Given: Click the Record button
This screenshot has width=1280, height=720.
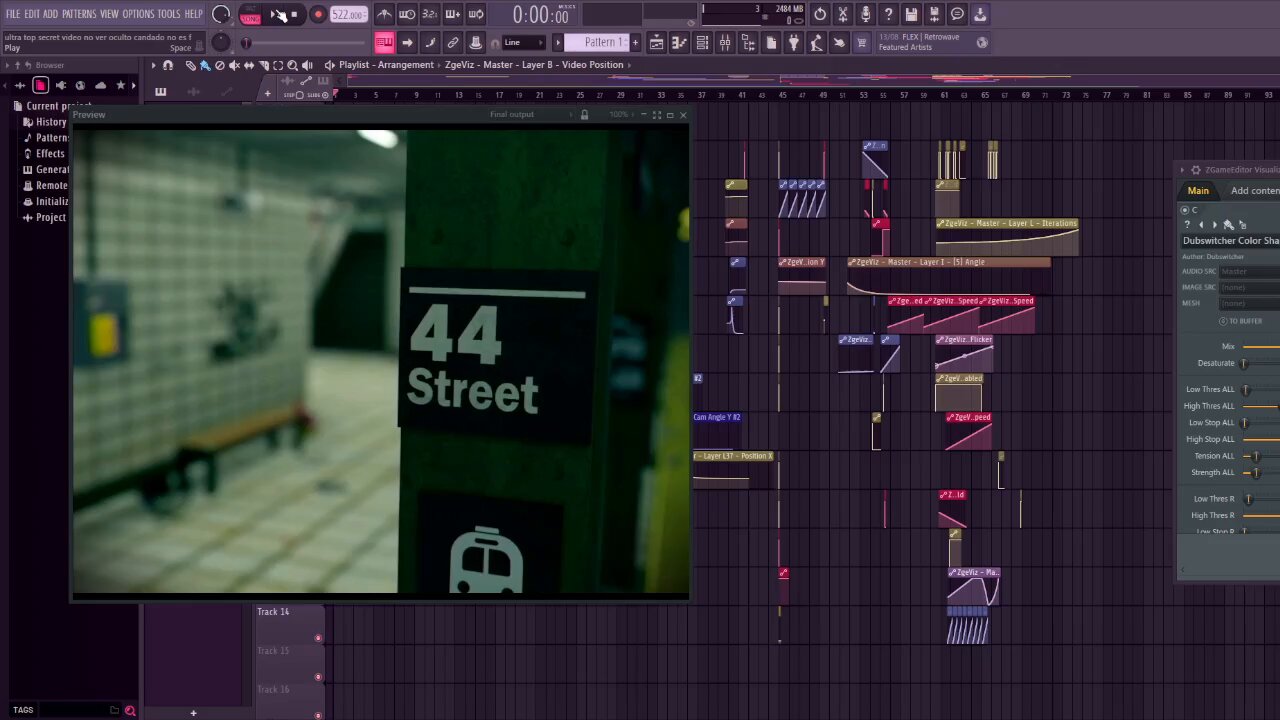Looking at the screenshot, I should pyautogui.click(x=318, y=15).
